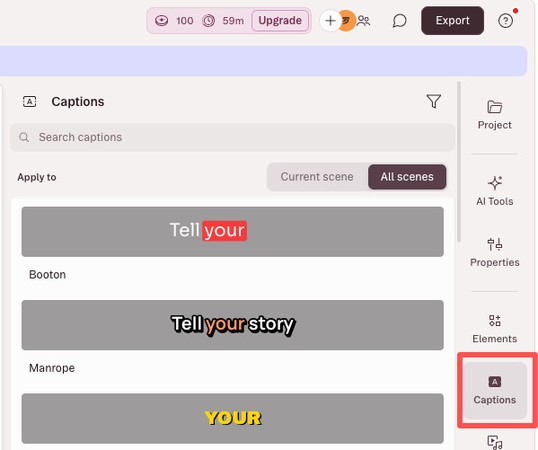
Task: Click the Upgrade button
Action: point(280,21)
